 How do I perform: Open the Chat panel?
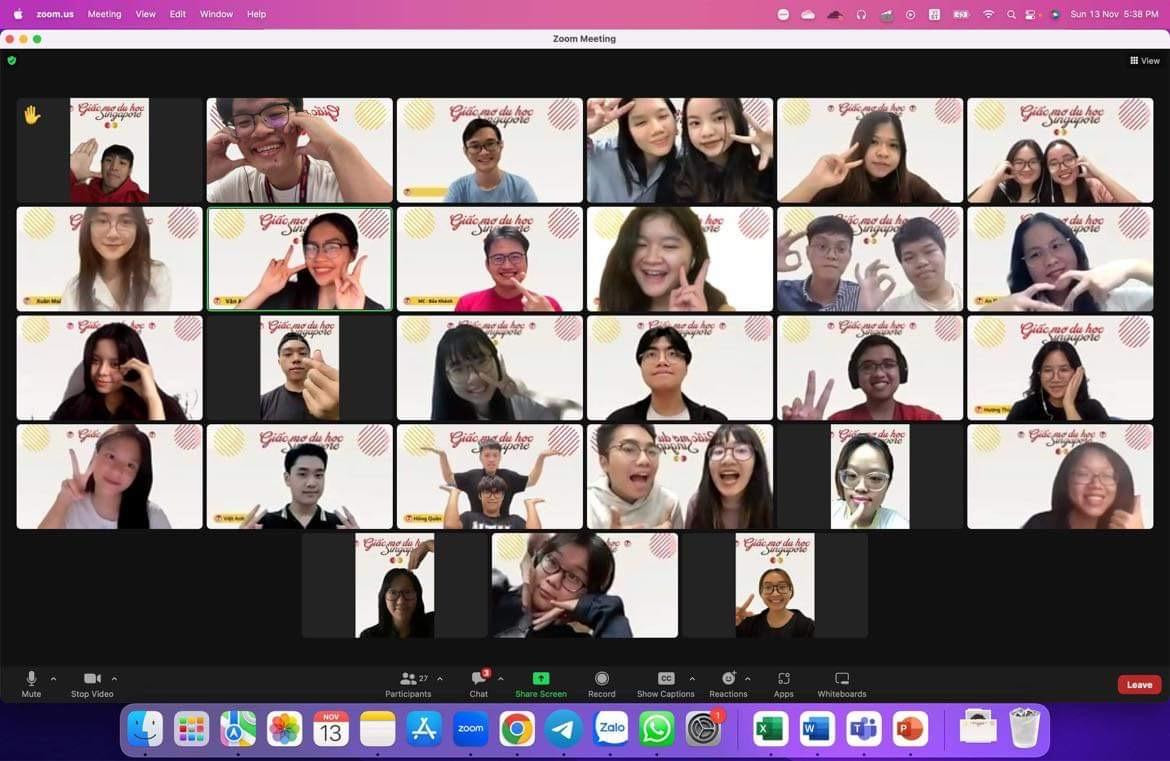coord(479,684)
